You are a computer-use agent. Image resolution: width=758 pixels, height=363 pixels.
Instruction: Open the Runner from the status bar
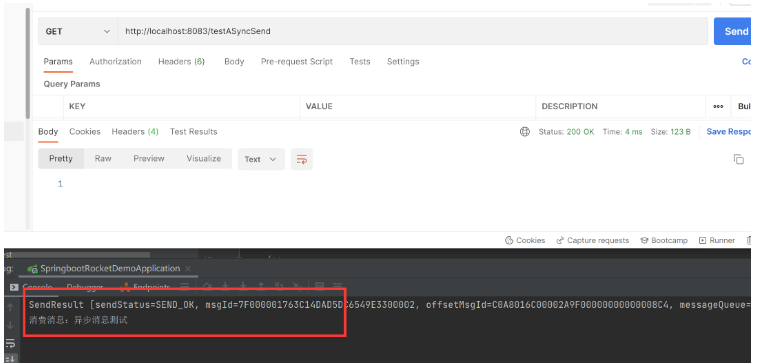pyautogui.click(x=717, y=240)
